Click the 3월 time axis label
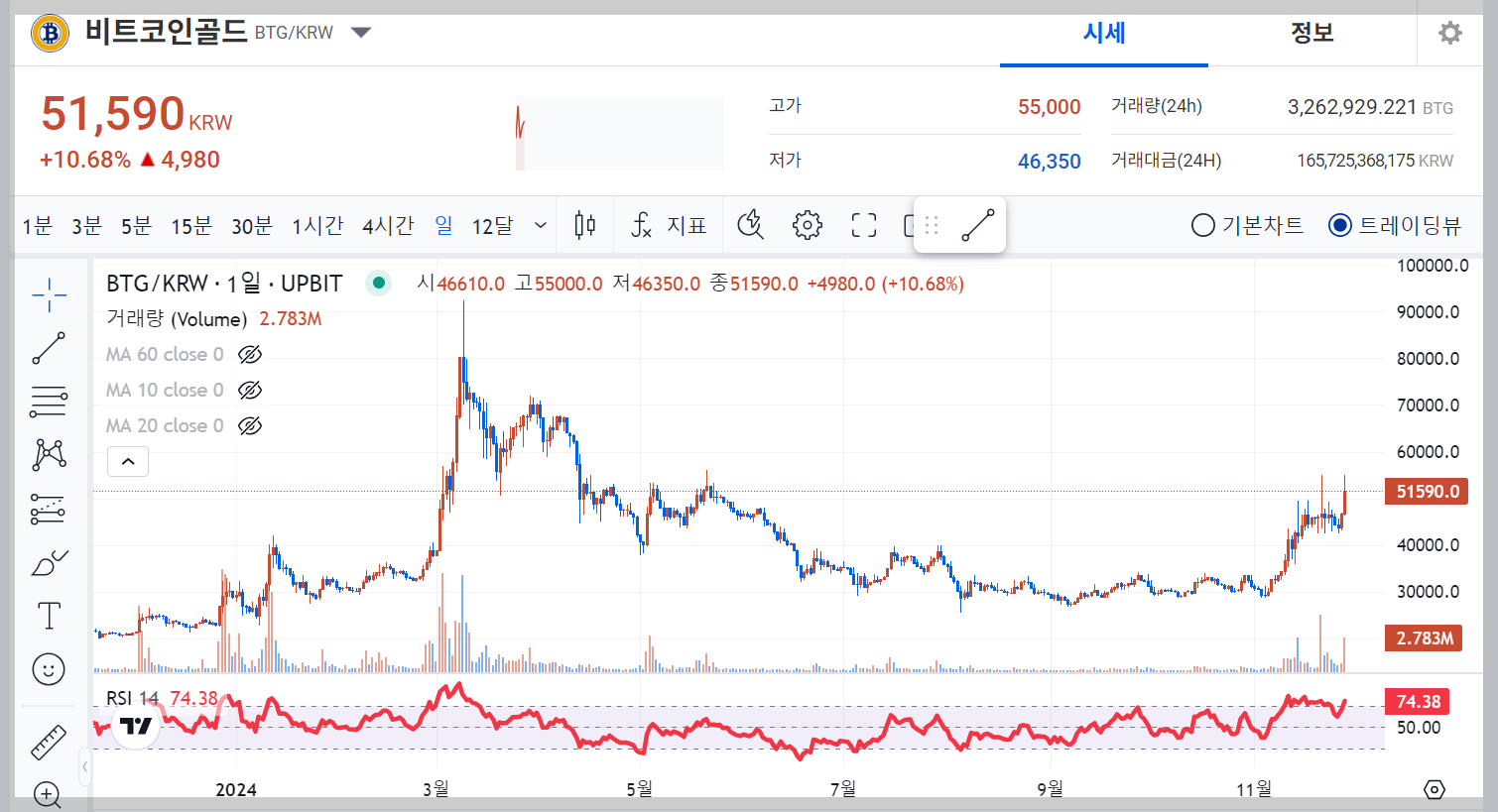The image size is (1498, 812). coord(436,789)
